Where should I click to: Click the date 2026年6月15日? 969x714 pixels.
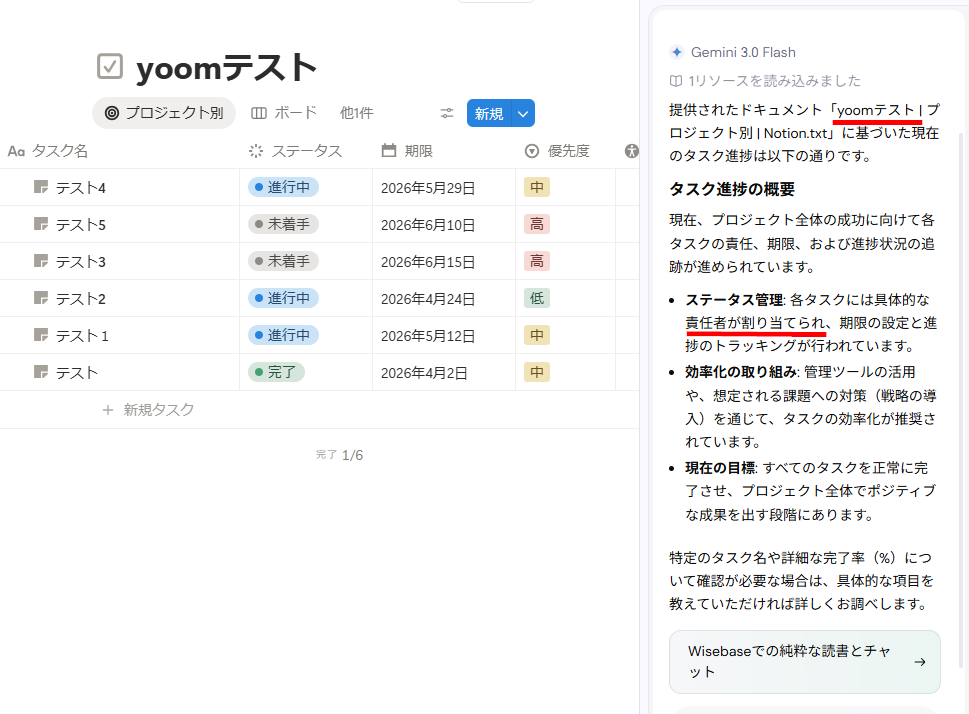pyautogui.click(x=428, y=262)
